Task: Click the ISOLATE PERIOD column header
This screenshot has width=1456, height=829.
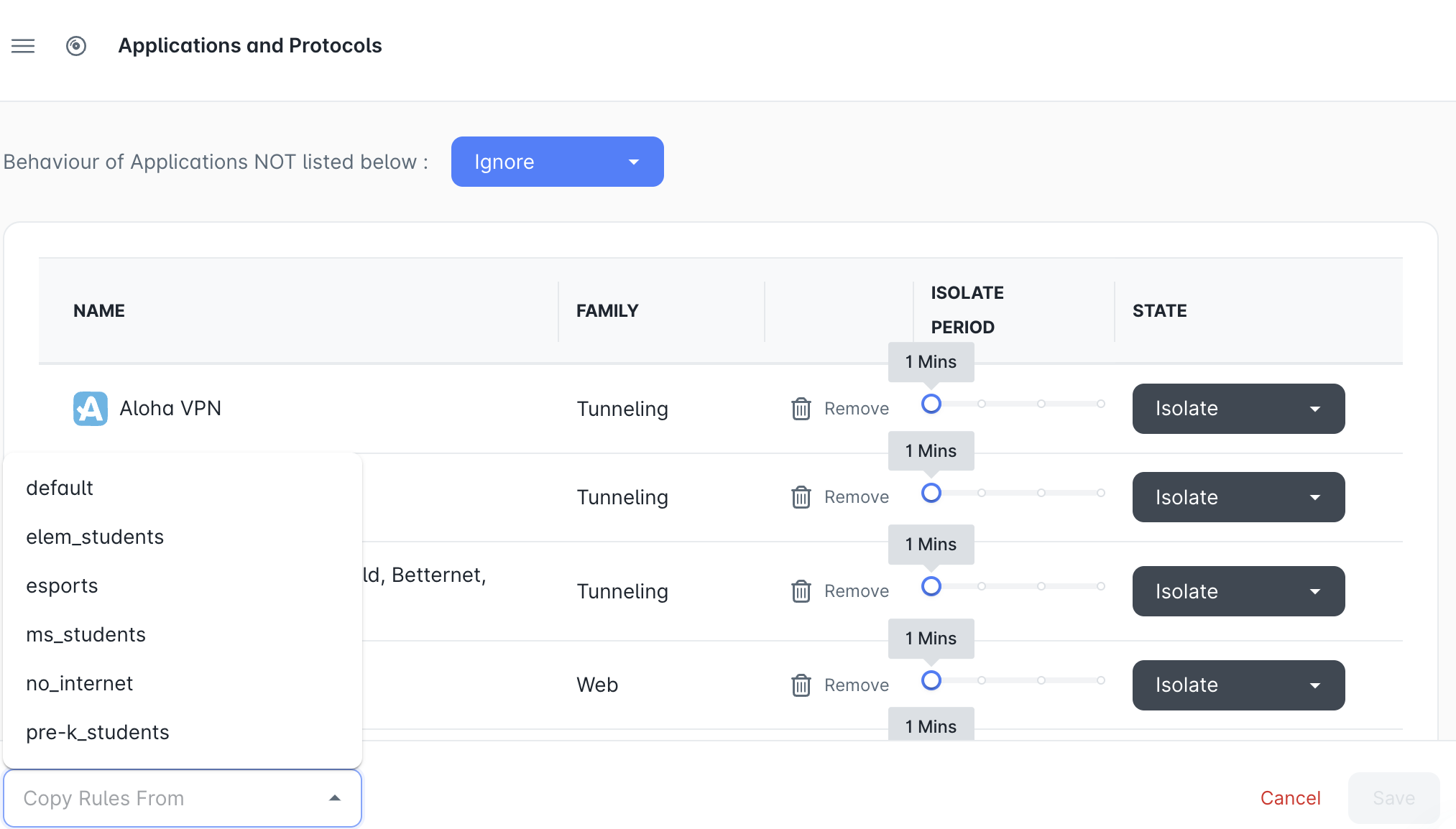Action: click(x=967, y=310)
